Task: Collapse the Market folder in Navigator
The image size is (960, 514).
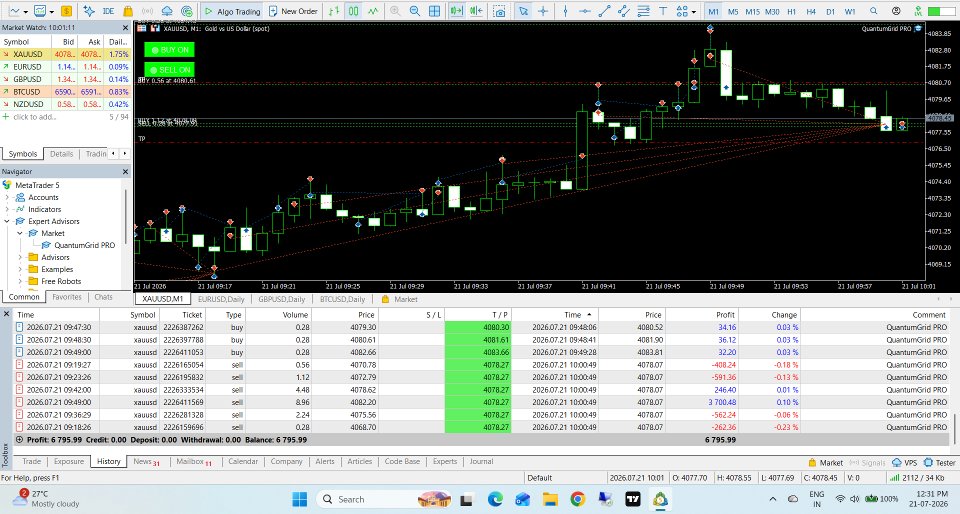Action: [20, 233]
